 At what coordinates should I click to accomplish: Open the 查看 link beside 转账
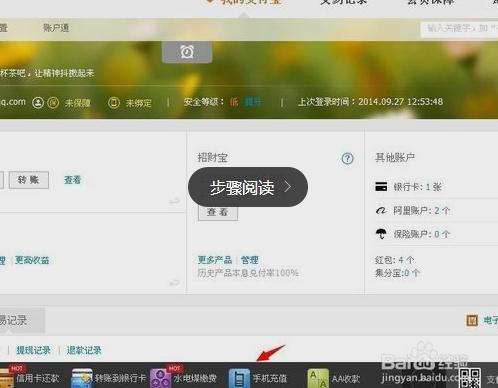pyautogui.click(x=72, y=180)
